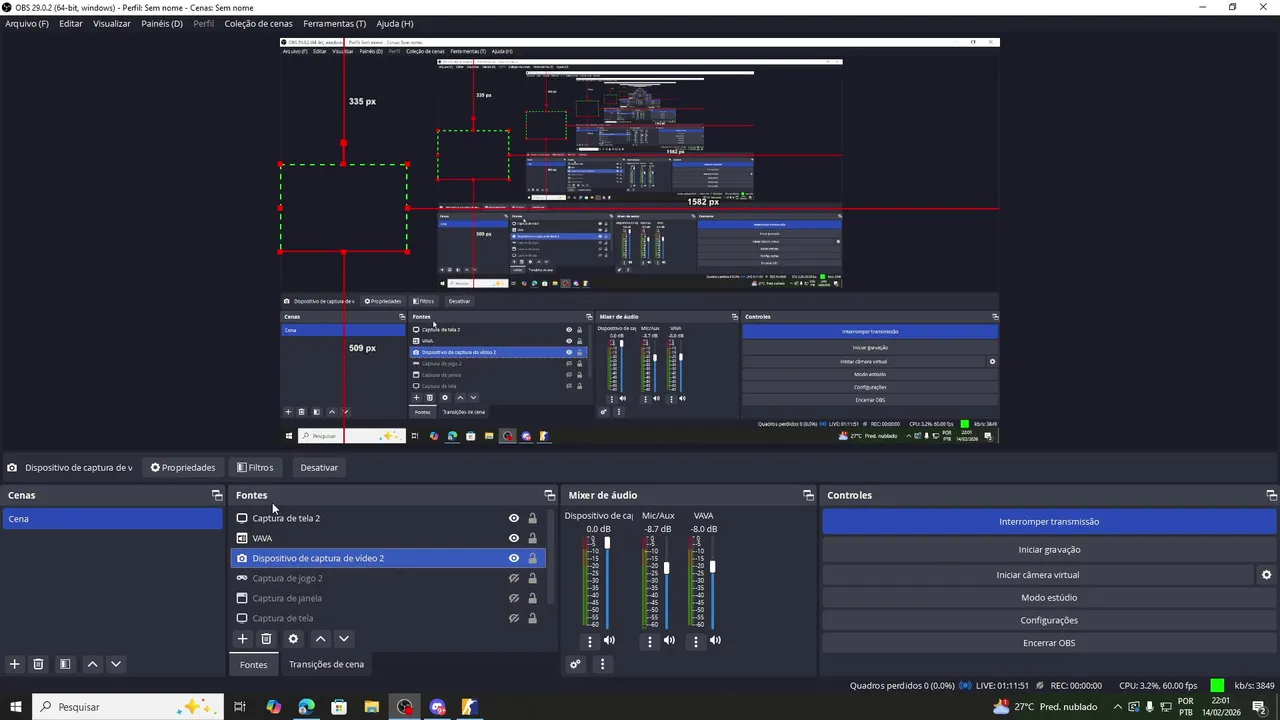Select the Cena scene in Cenas list
This screenshot has width=1280, height=720.
(112, 519)
